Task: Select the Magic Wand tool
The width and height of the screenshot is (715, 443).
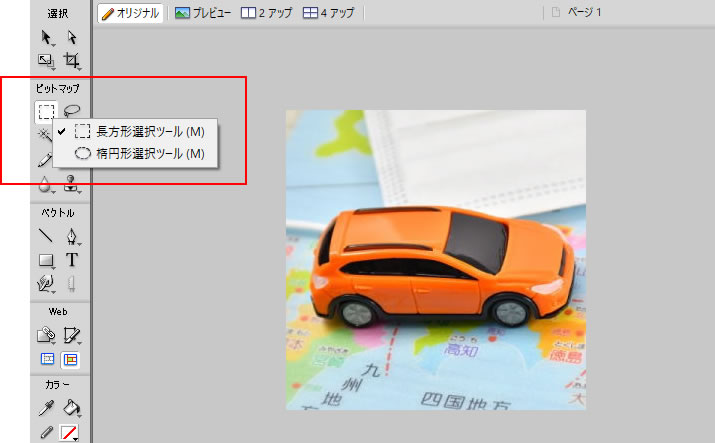Action: (44, 135)
